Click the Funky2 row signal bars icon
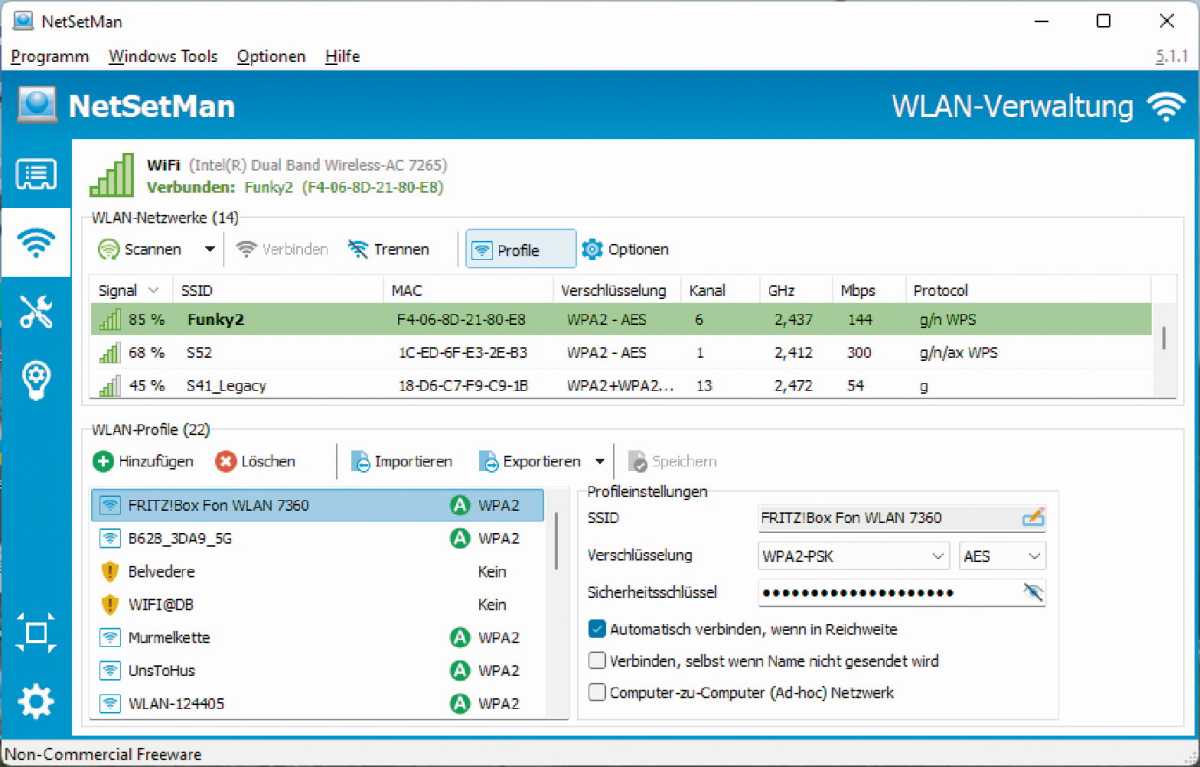 pos(109,321)
